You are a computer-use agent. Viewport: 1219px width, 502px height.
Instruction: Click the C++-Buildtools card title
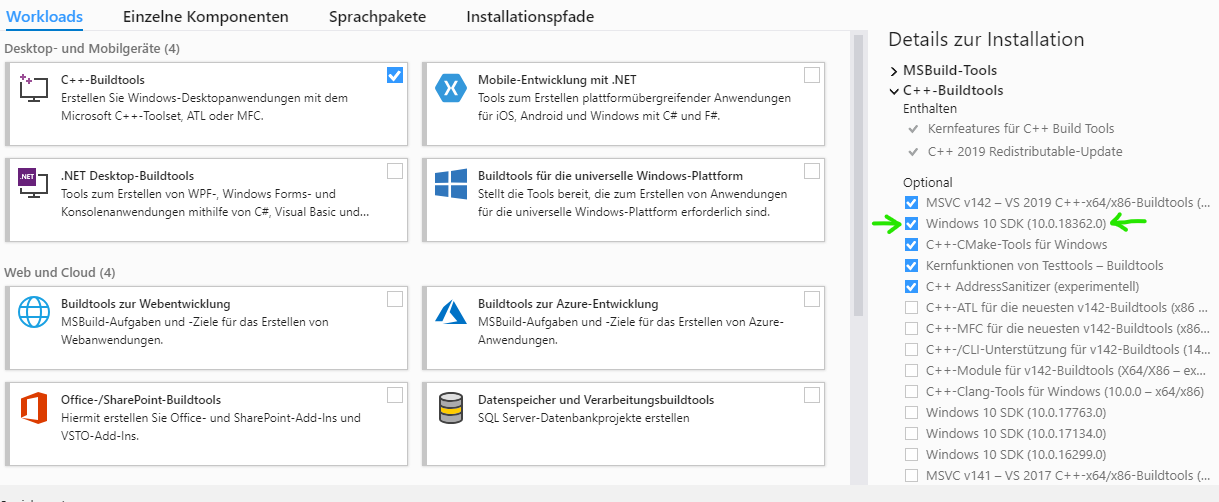[x=103, y=79]
